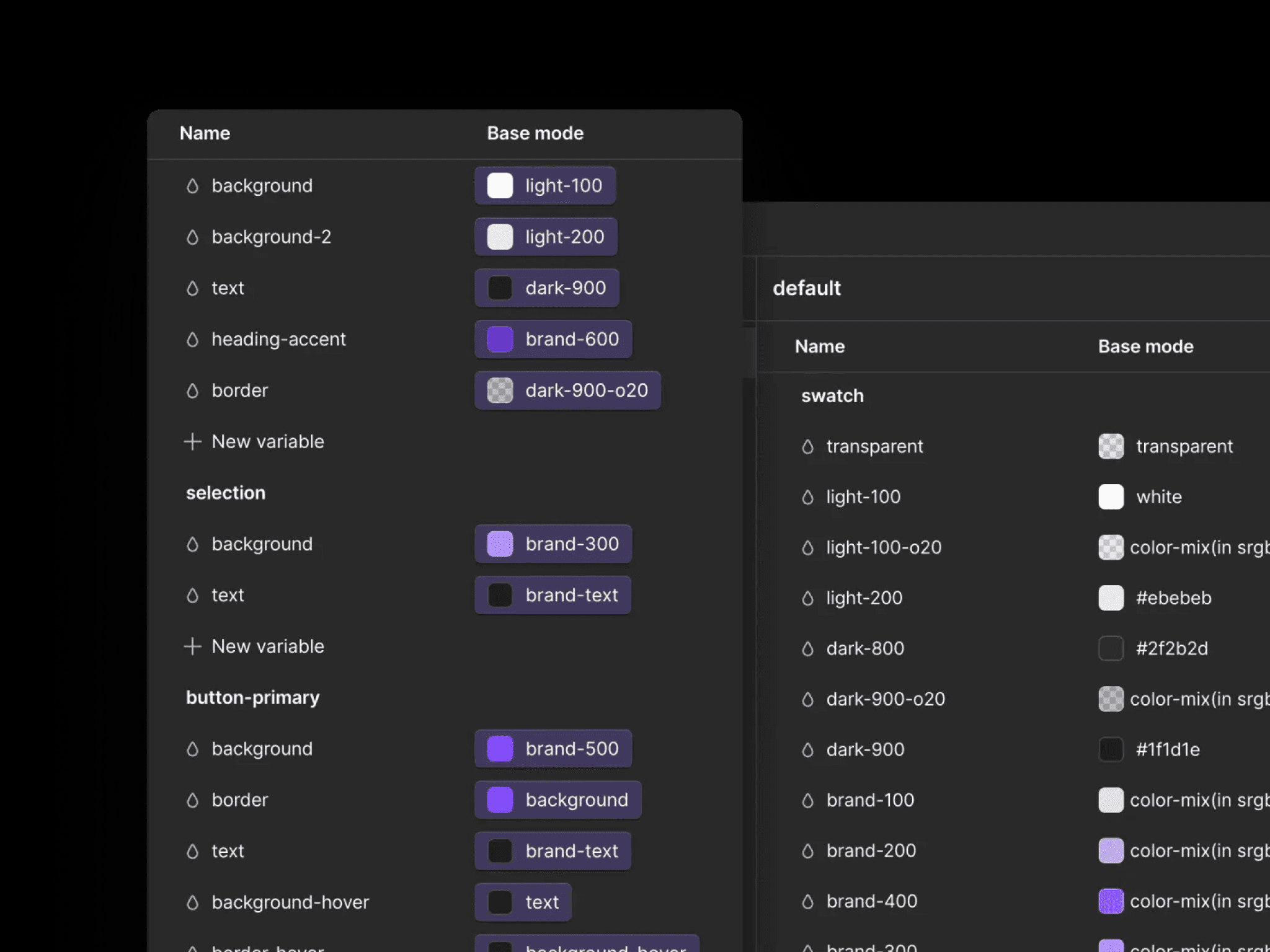The image size is (1270, 952).
Task: Select the 'default' collection title
Action: 807,288
